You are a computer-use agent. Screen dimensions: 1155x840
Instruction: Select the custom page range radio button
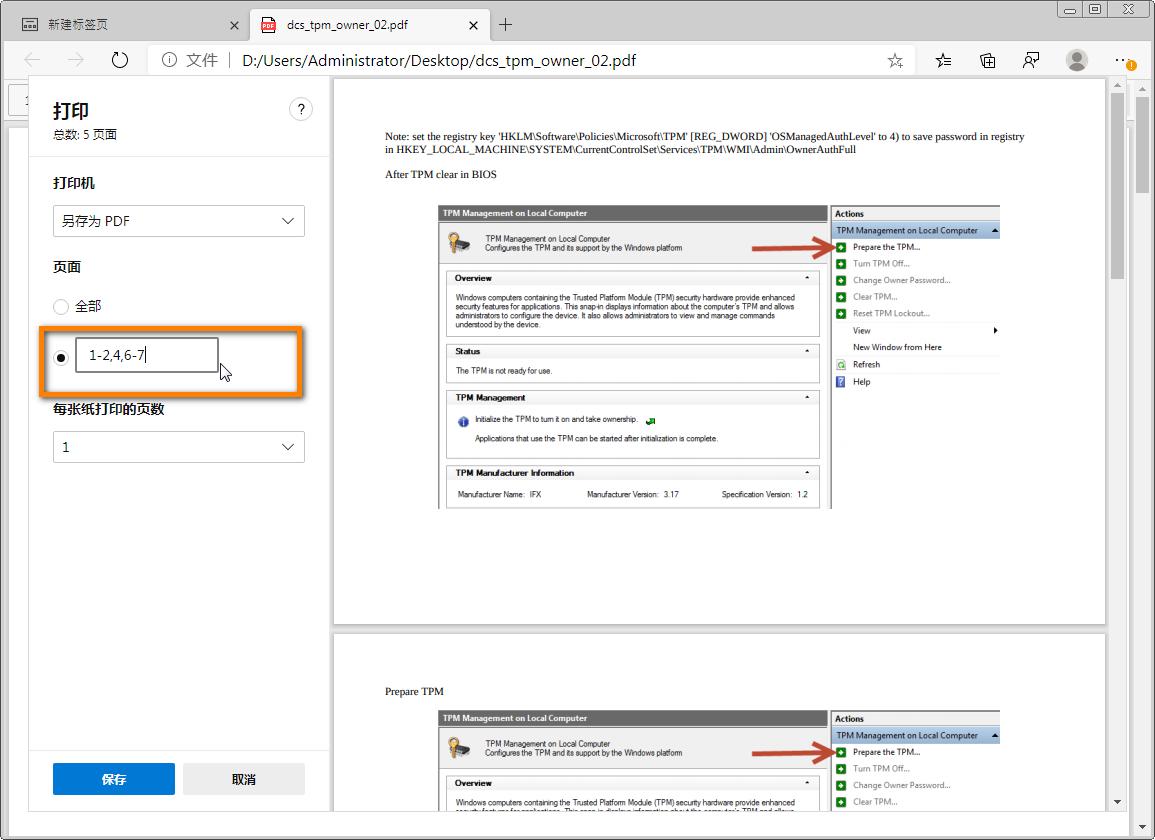pyautogui.click(x=61, y=356)
